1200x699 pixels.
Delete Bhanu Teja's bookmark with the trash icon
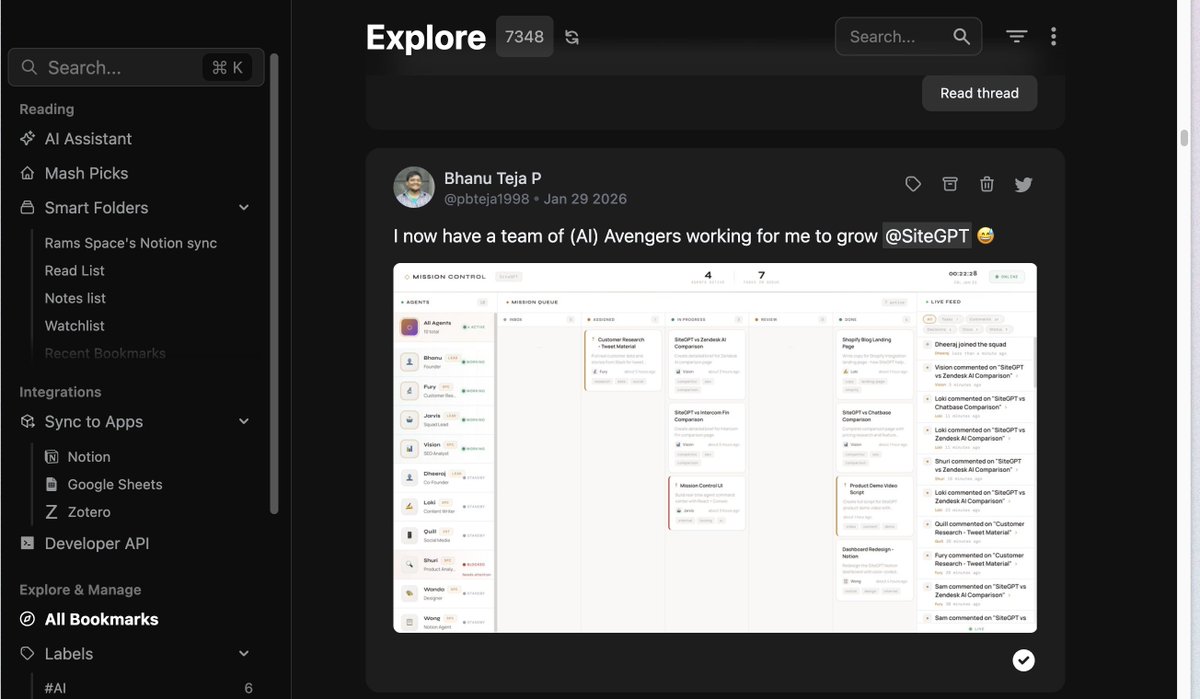[987, 184]
